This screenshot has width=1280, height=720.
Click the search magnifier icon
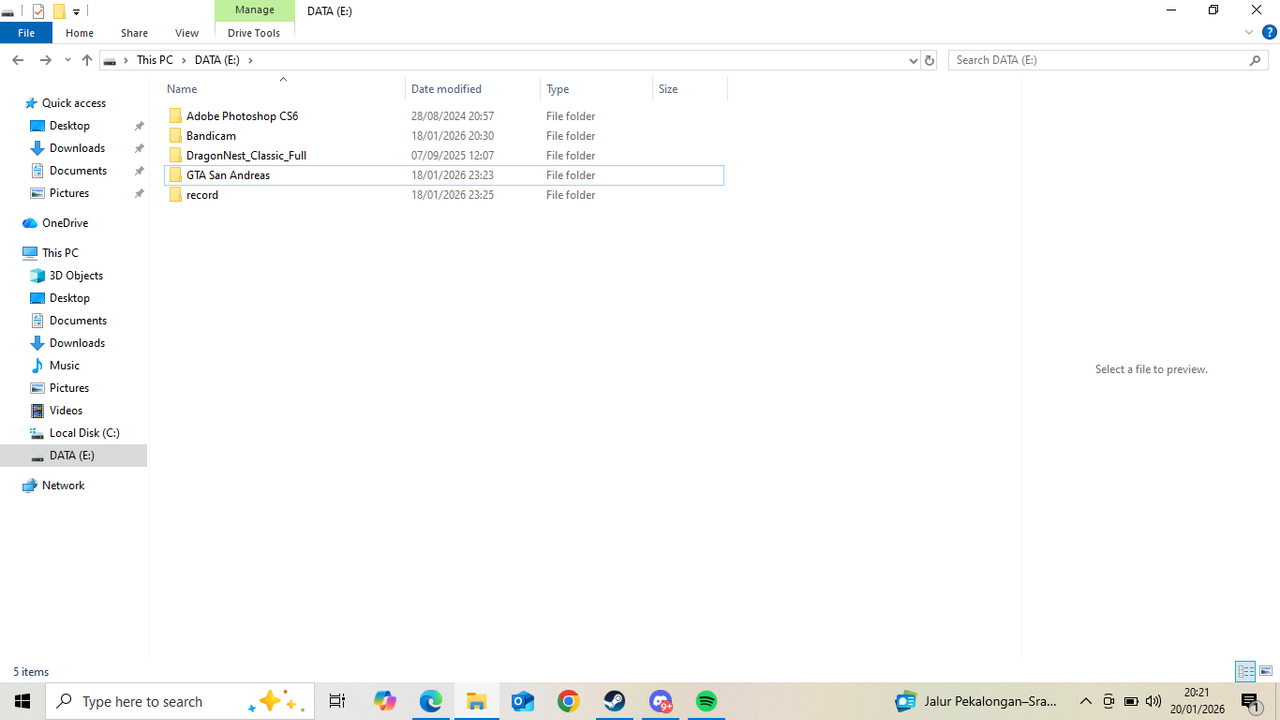(1256, 60)
